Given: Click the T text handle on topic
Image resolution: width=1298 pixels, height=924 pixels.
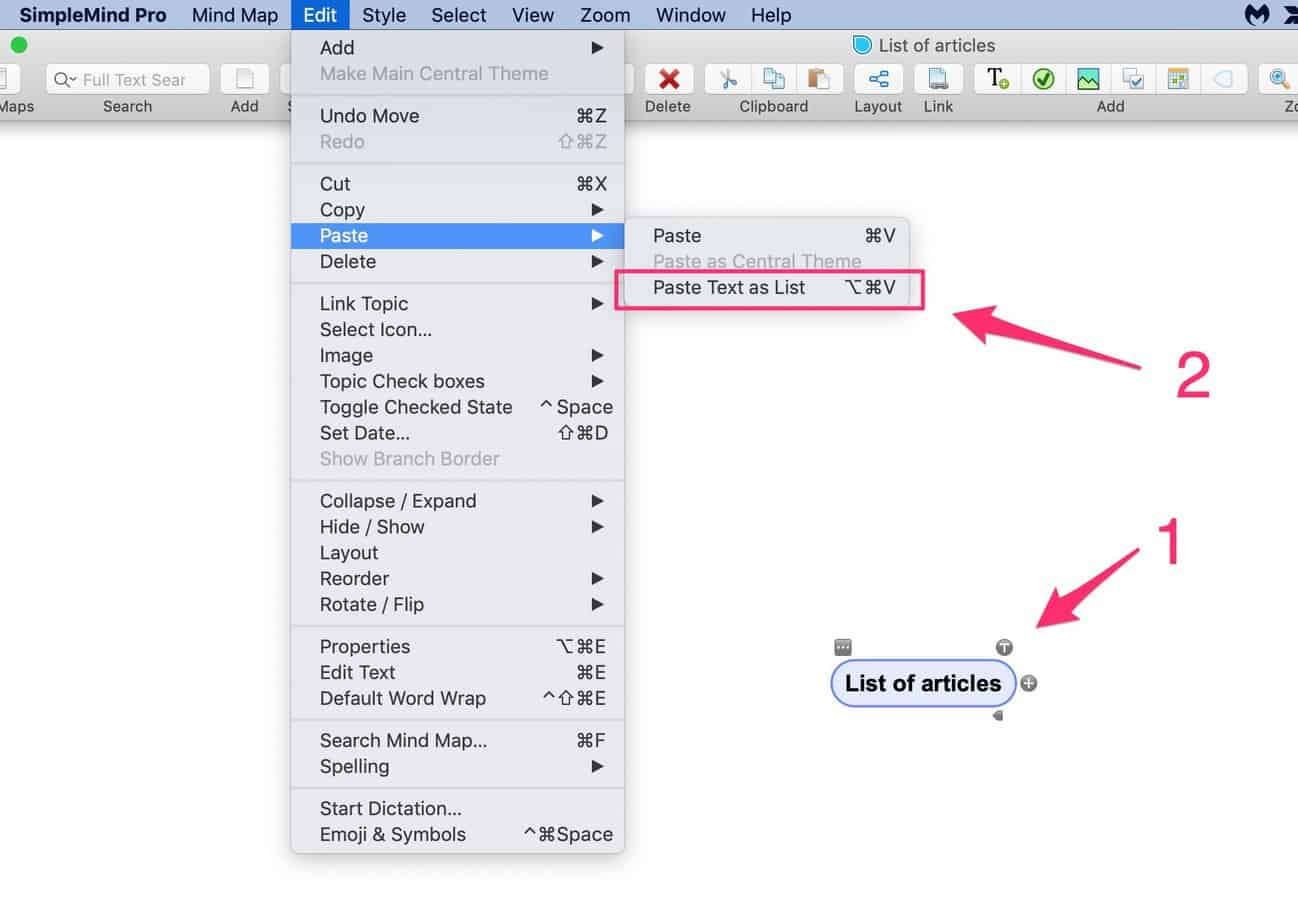Looking at the screenshot, I should point(1004,647).
